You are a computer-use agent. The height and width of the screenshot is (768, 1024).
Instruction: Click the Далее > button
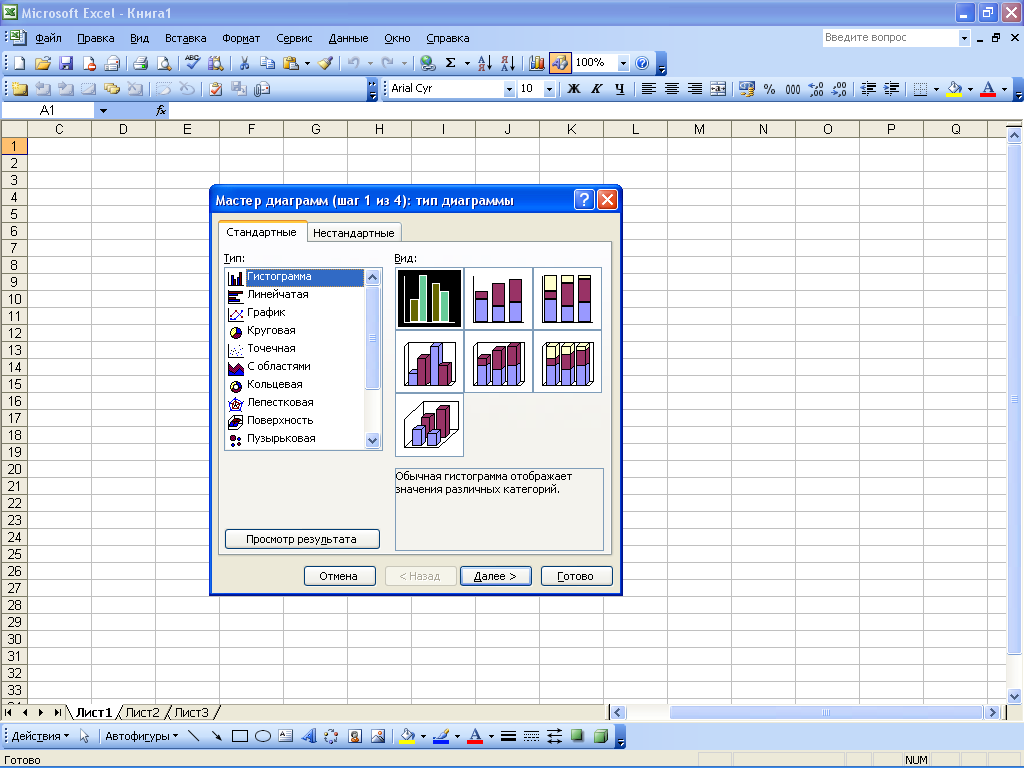(x=496, y=576)
